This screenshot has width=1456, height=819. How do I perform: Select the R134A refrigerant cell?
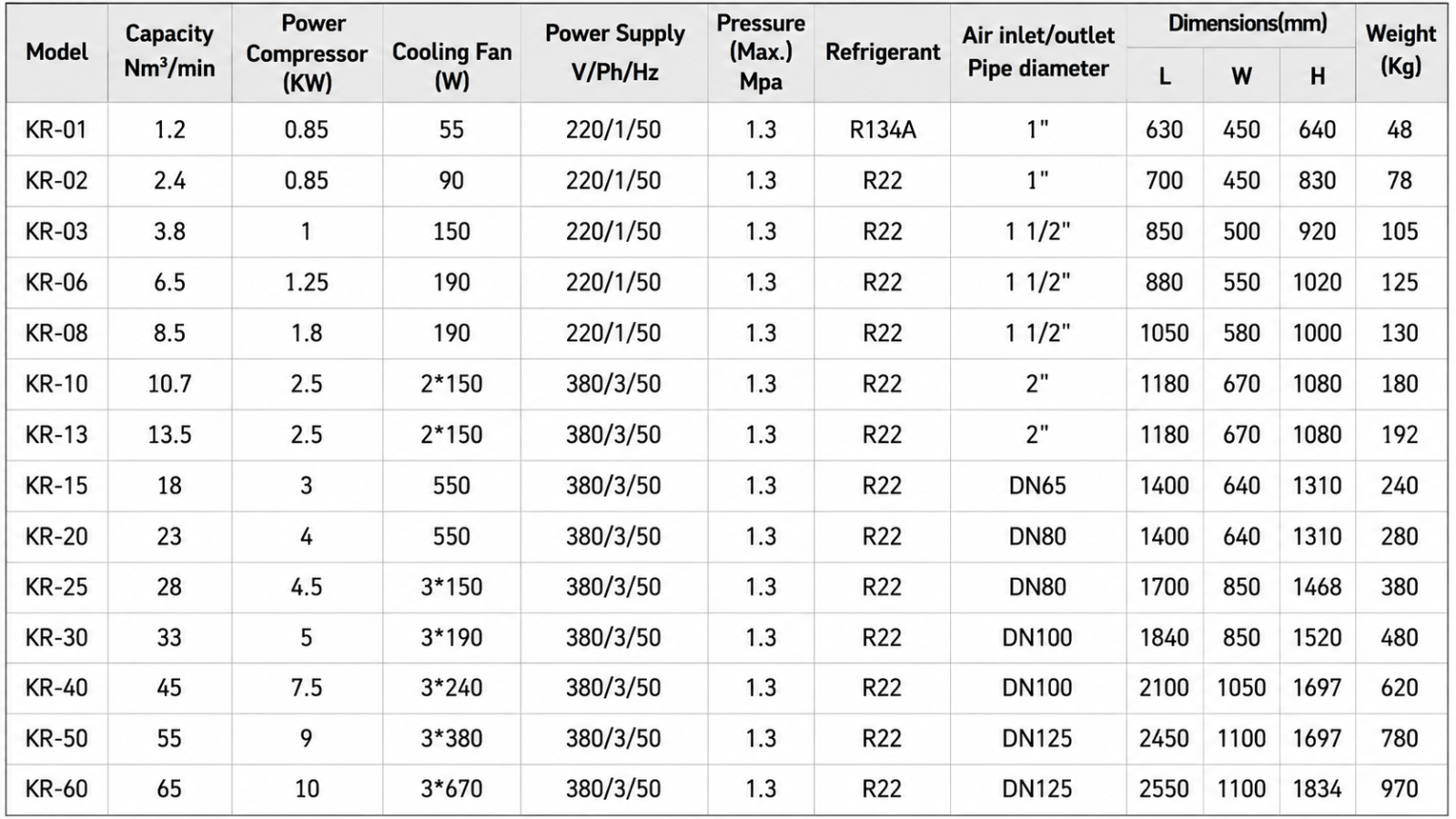[882, 129]
